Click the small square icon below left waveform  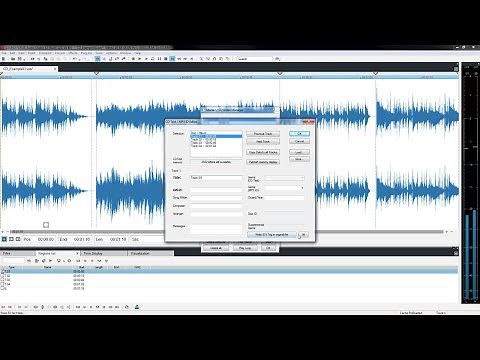(46, 225)
